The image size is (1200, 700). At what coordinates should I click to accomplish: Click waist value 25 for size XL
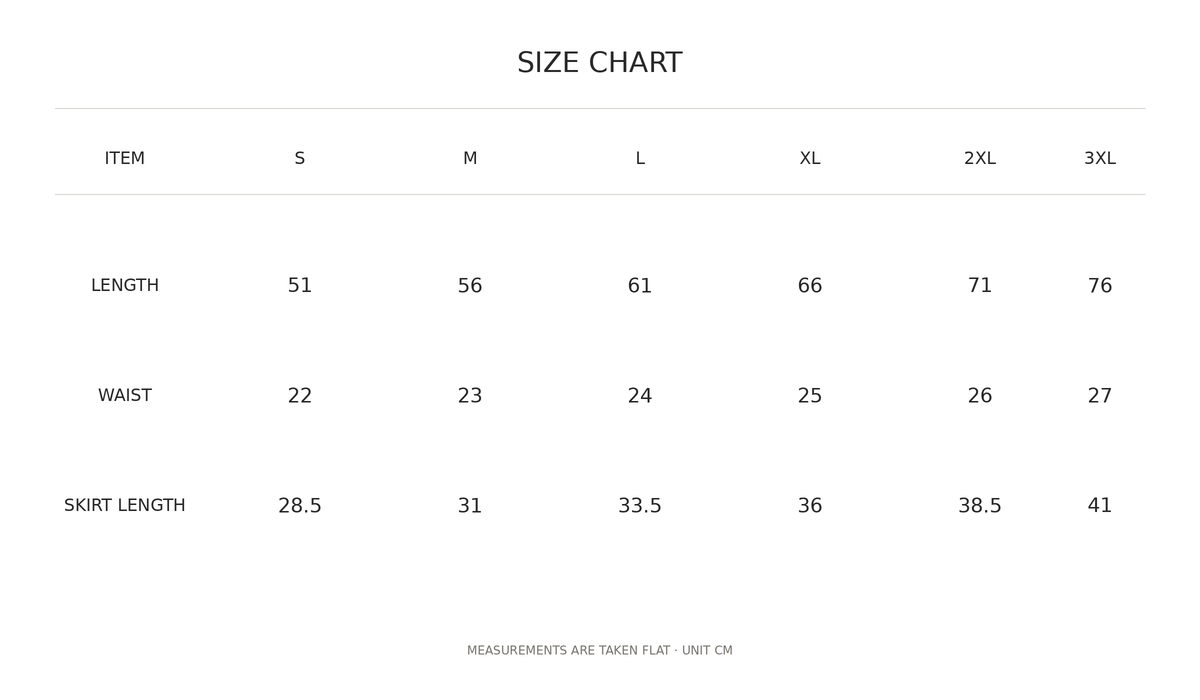click(810, 396)
